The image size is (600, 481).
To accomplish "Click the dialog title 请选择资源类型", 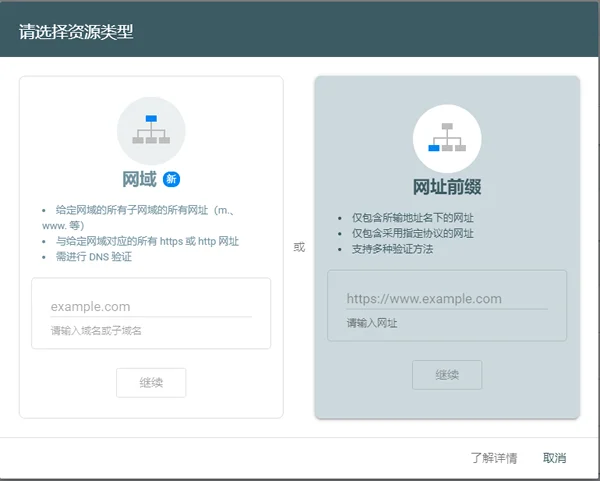I will point(76,31).
